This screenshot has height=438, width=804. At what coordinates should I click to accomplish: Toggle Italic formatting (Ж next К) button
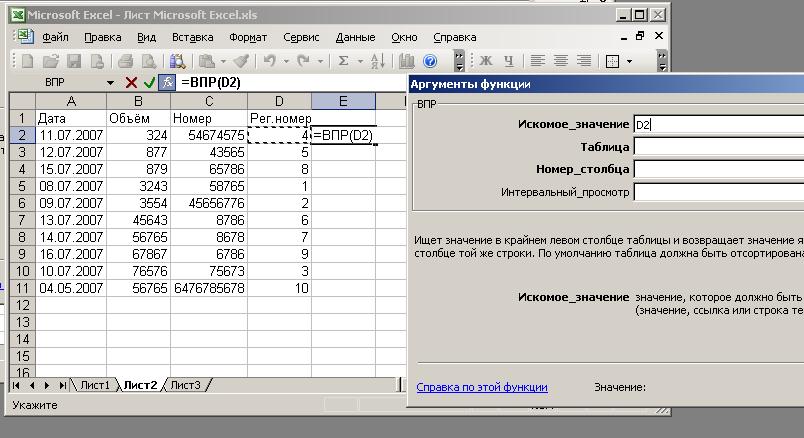(x=487, y=61)
